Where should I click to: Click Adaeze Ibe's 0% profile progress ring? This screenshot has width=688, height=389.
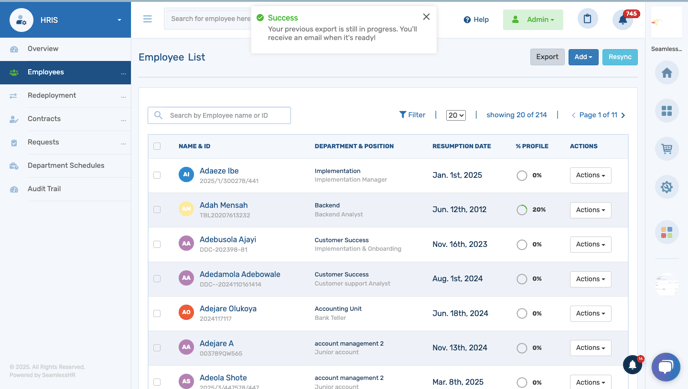tap(521, 175)
